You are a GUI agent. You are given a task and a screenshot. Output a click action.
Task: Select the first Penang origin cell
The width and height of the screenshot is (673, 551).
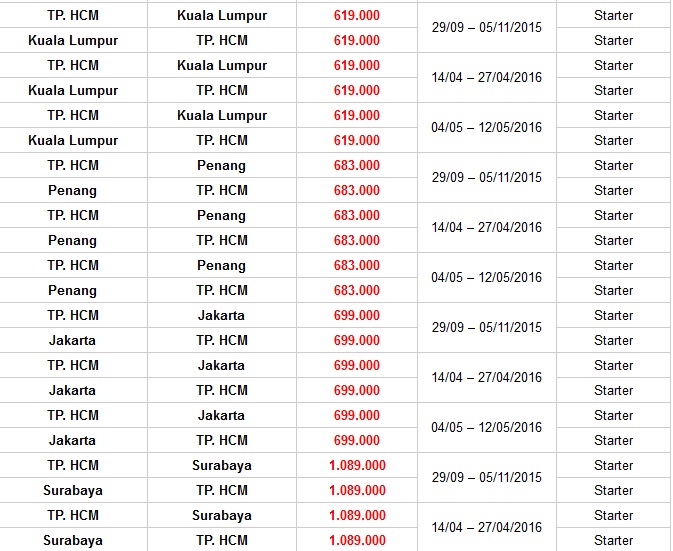click(73, 191)
